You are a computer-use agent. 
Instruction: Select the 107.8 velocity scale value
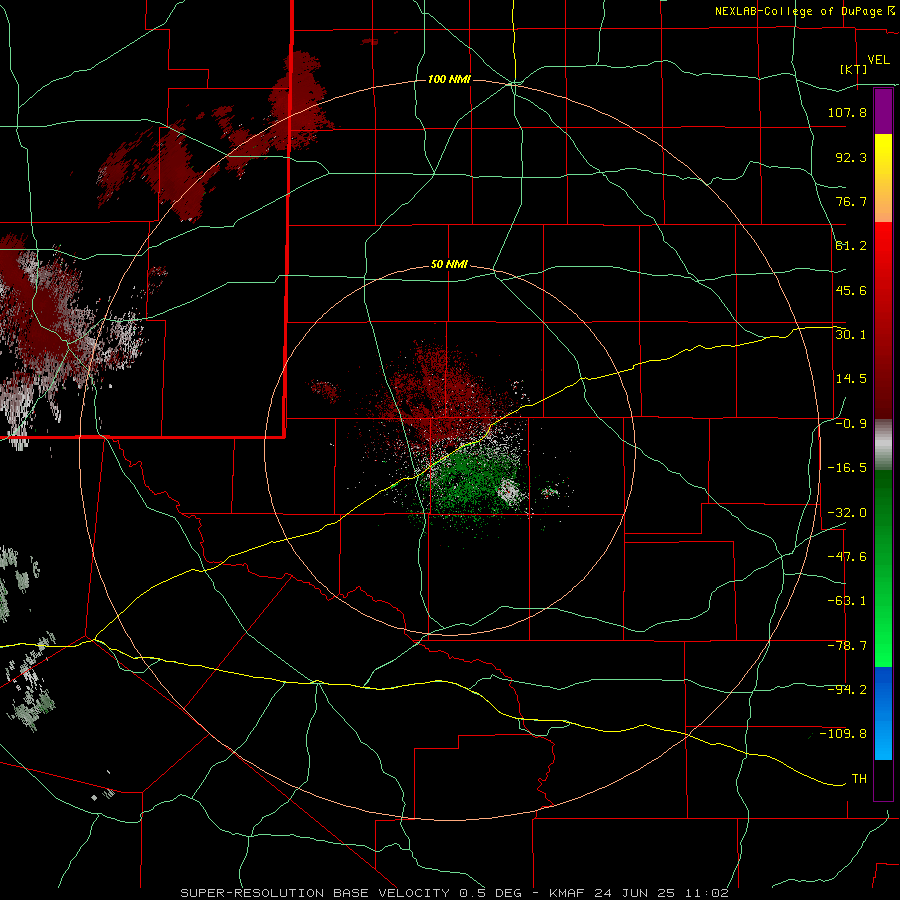(847, 112)
